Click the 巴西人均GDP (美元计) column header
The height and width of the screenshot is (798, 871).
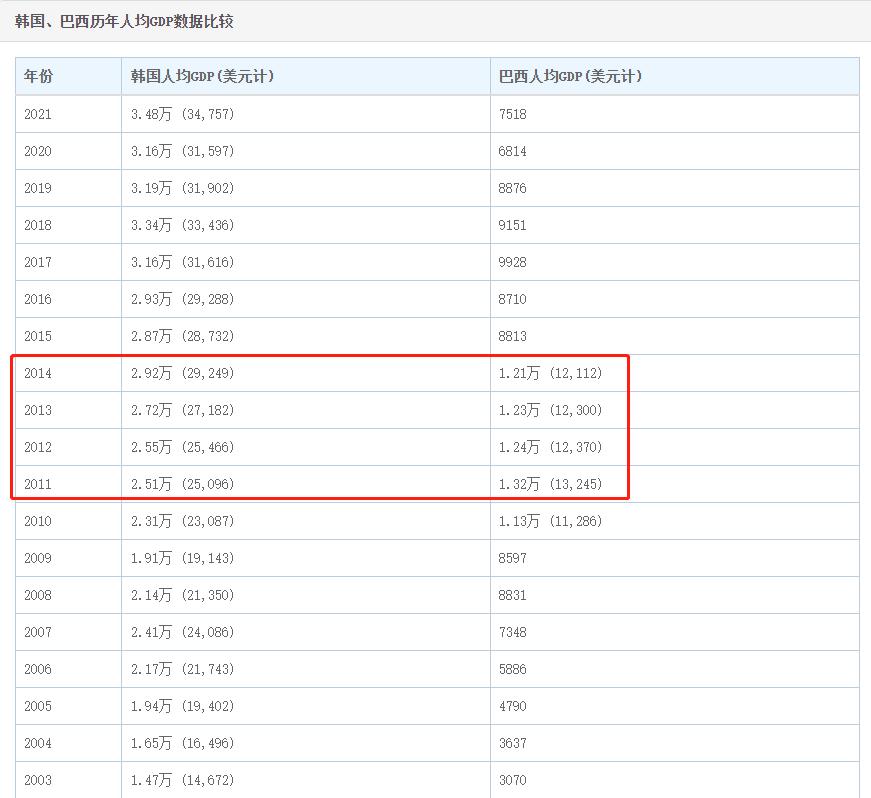tap(570, 76)
